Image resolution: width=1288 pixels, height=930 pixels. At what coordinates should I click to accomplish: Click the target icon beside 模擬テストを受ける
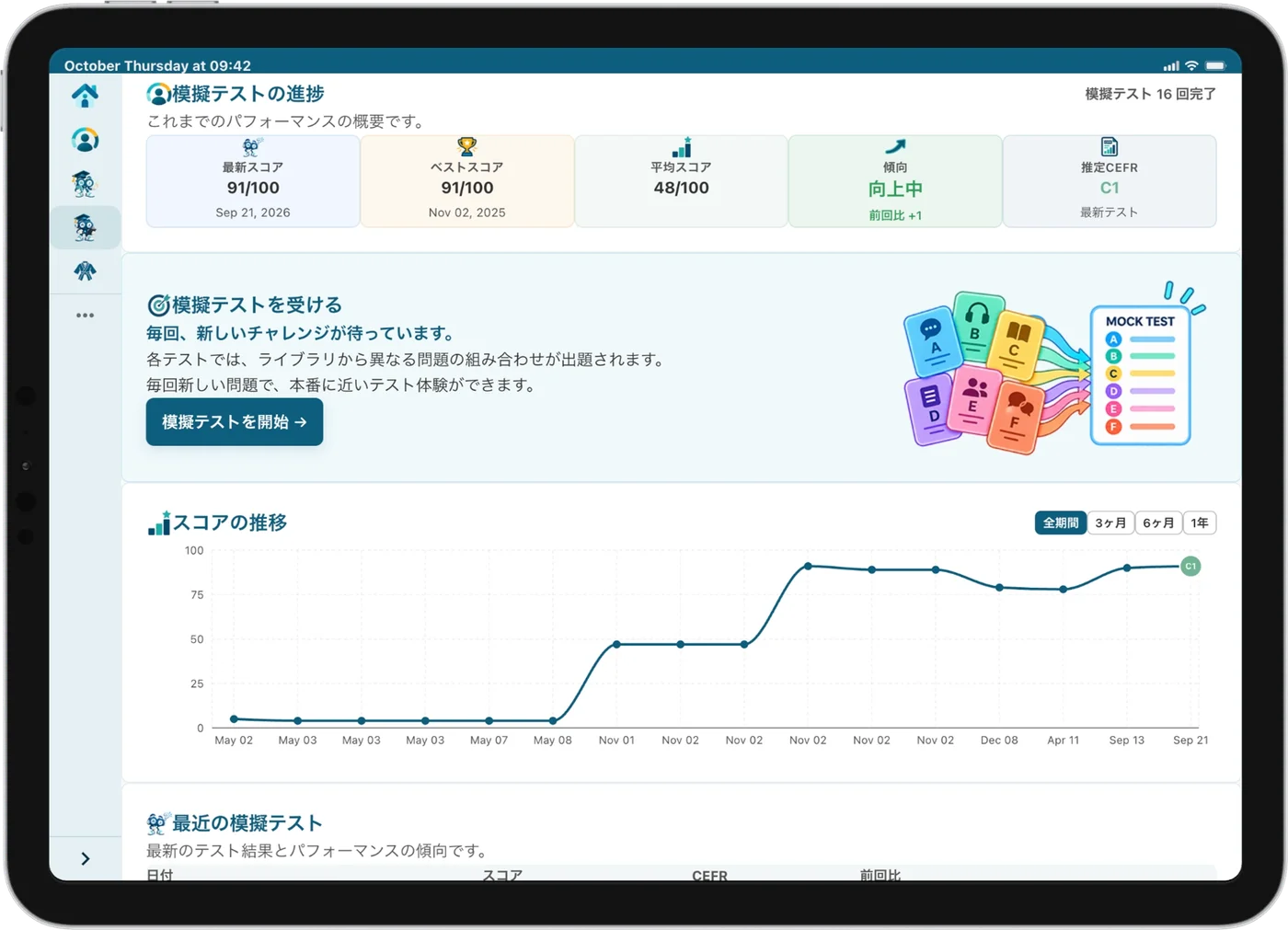(158, 304)
